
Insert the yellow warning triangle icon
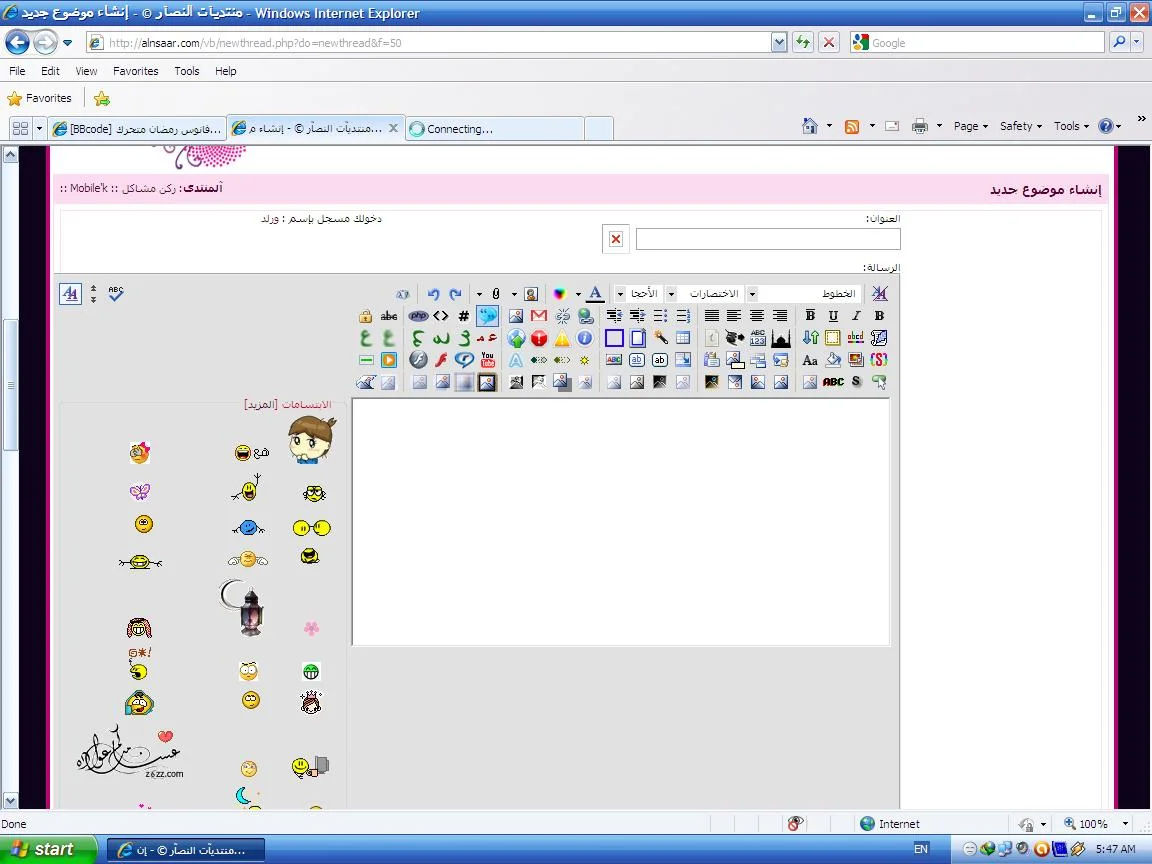click(x=562, y=338)
